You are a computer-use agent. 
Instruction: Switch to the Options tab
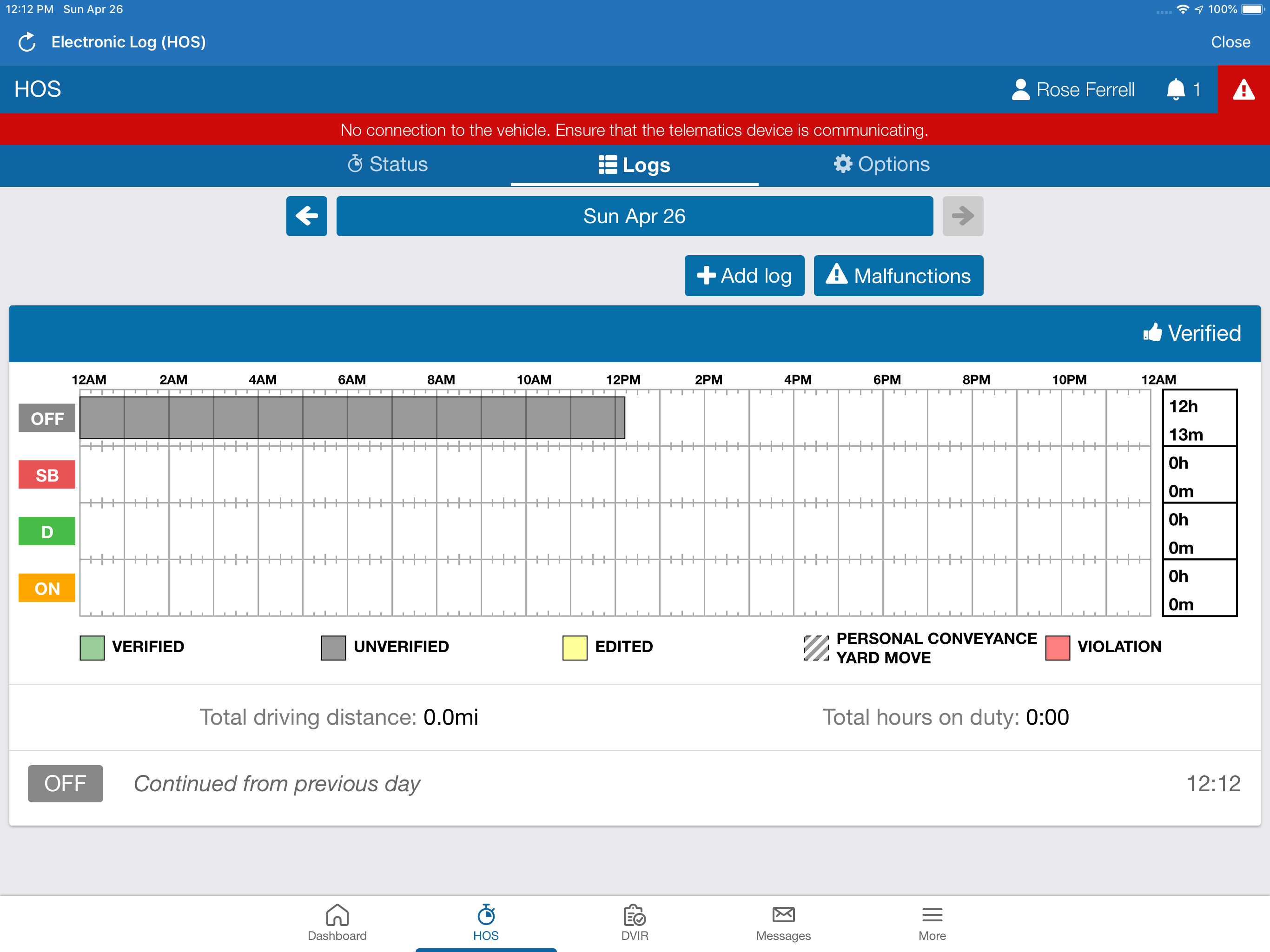(881, 165)
